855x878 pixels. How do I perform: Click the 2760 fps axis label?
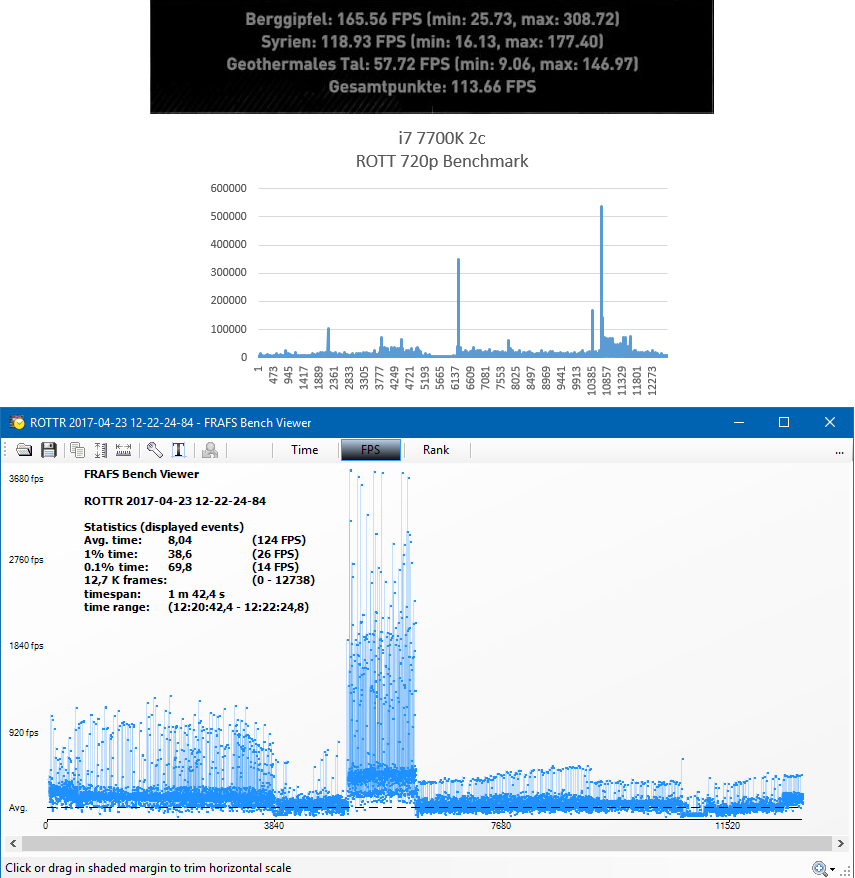[26, 560]
